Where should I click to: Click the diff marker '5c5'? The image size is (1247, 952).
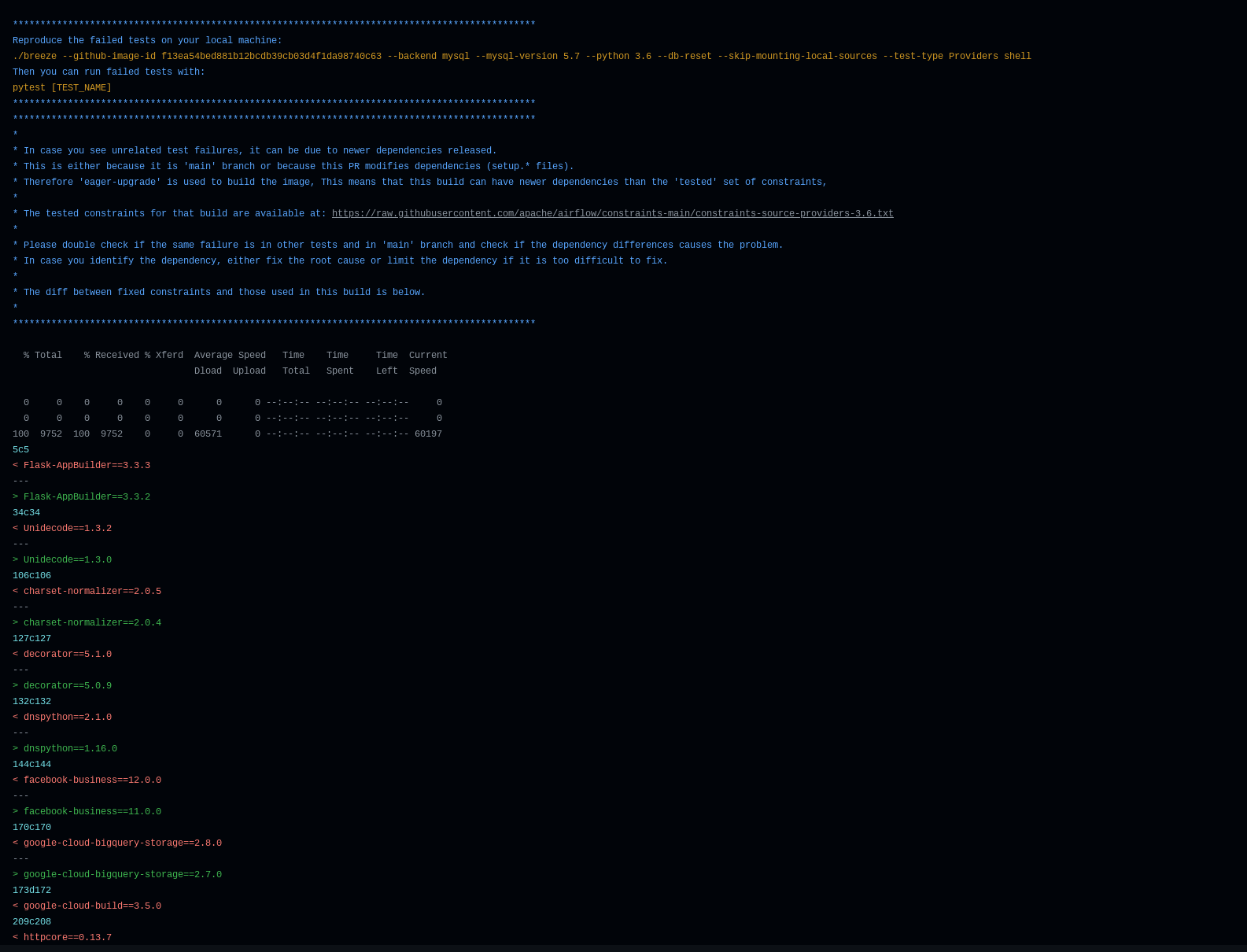tap(20, 450)
